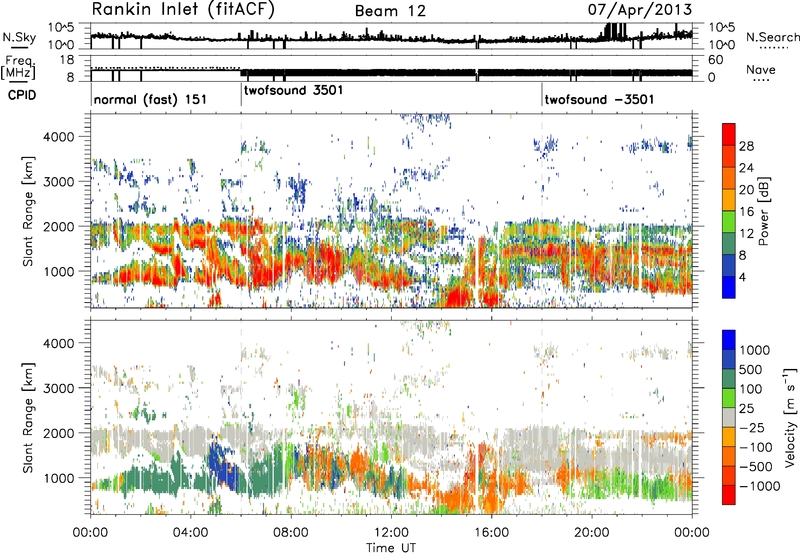Image resolution: width=800 pixels, height=554 pixels.
Task: Click the 'twofsound -3501' CPID text
Action: [599, 99]
